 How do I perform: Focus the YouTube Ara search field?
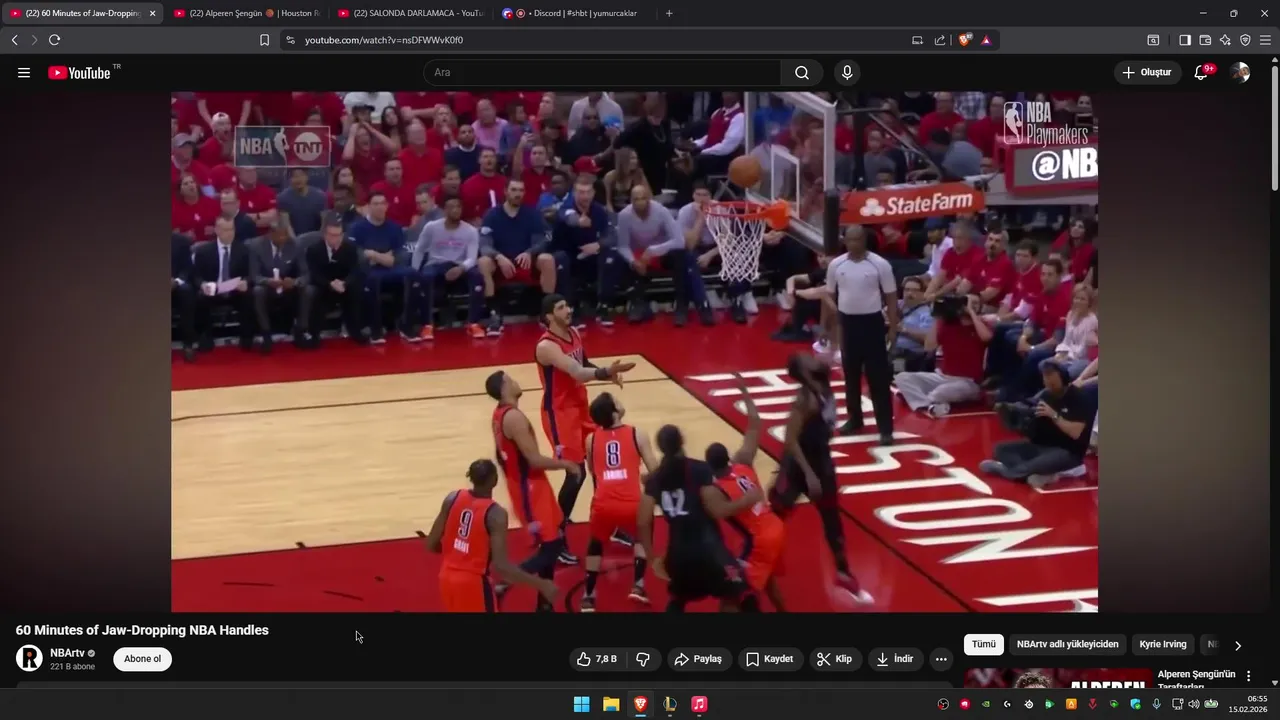603,73
